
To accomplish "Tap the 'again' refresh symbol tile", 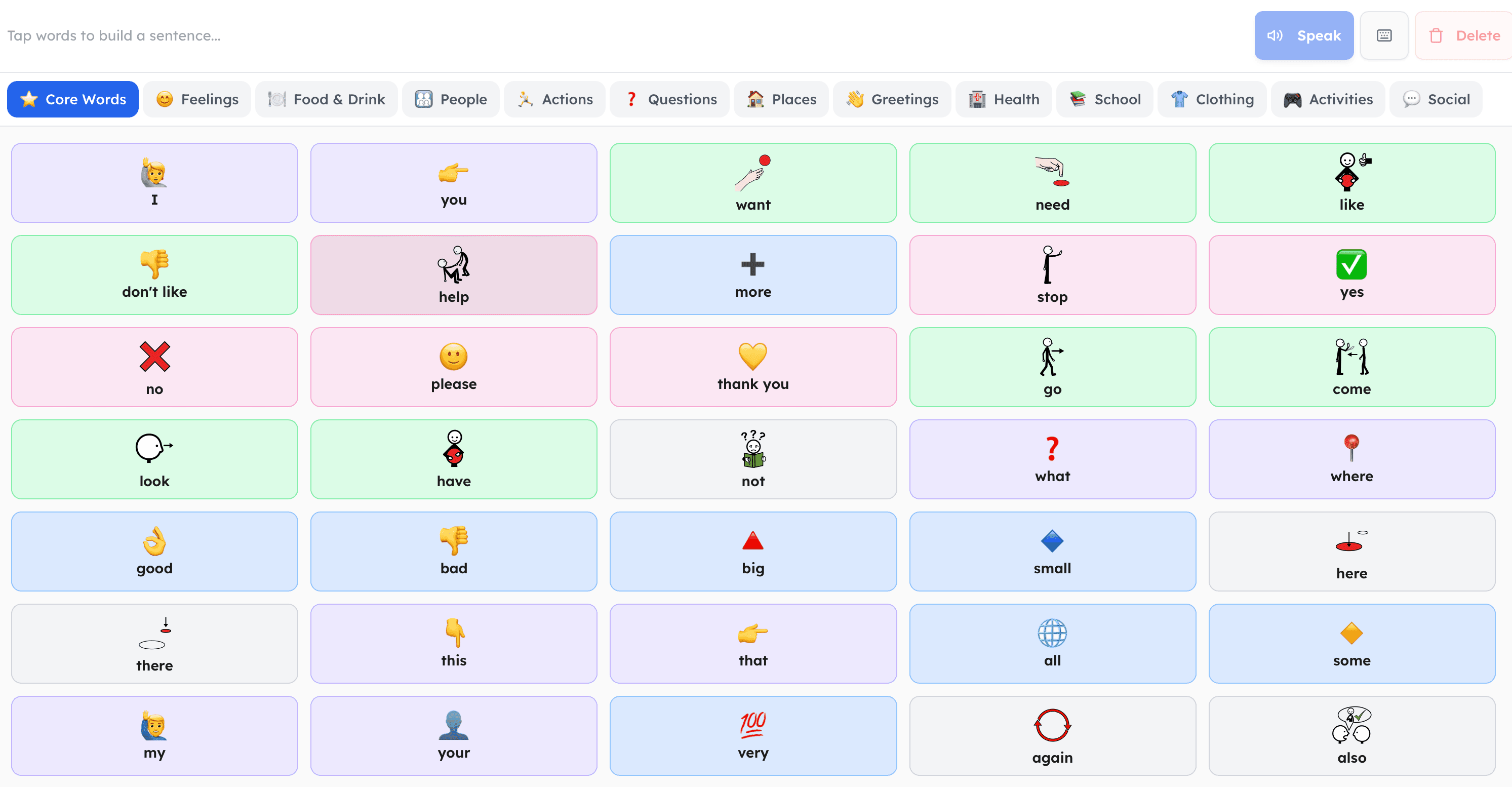I will point(1052,735).
